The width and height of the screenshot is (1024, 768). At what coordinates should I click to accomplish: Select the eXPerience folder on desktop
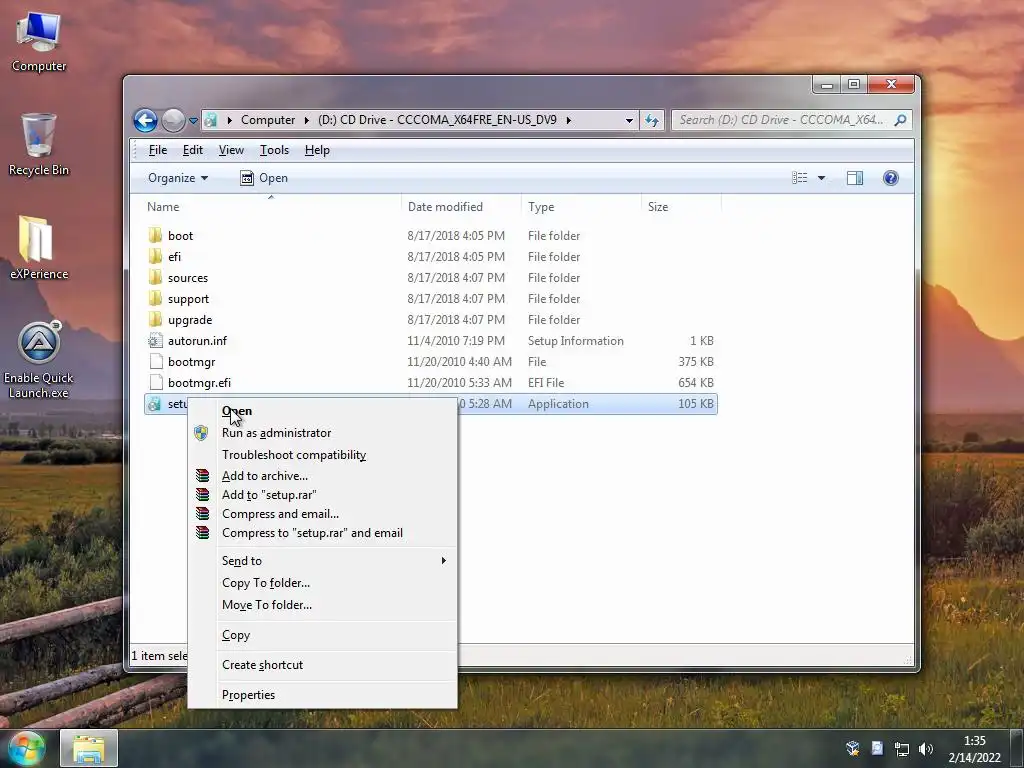pyautogui.click(x=39, y=248)
